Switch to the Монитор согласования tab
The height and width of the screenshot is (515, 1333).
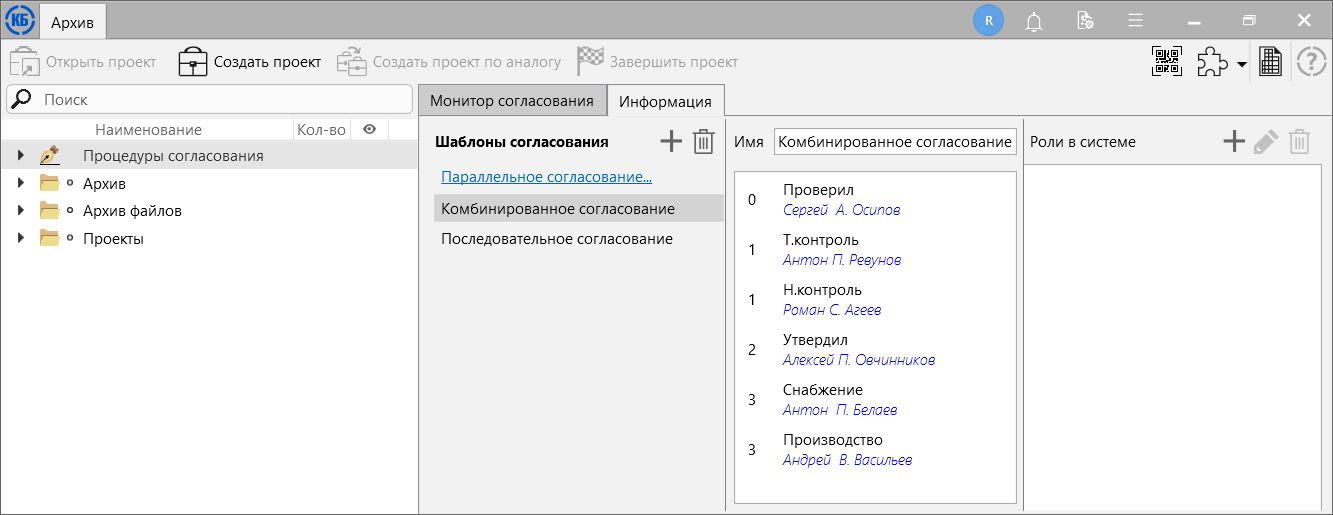click(512, 101)
